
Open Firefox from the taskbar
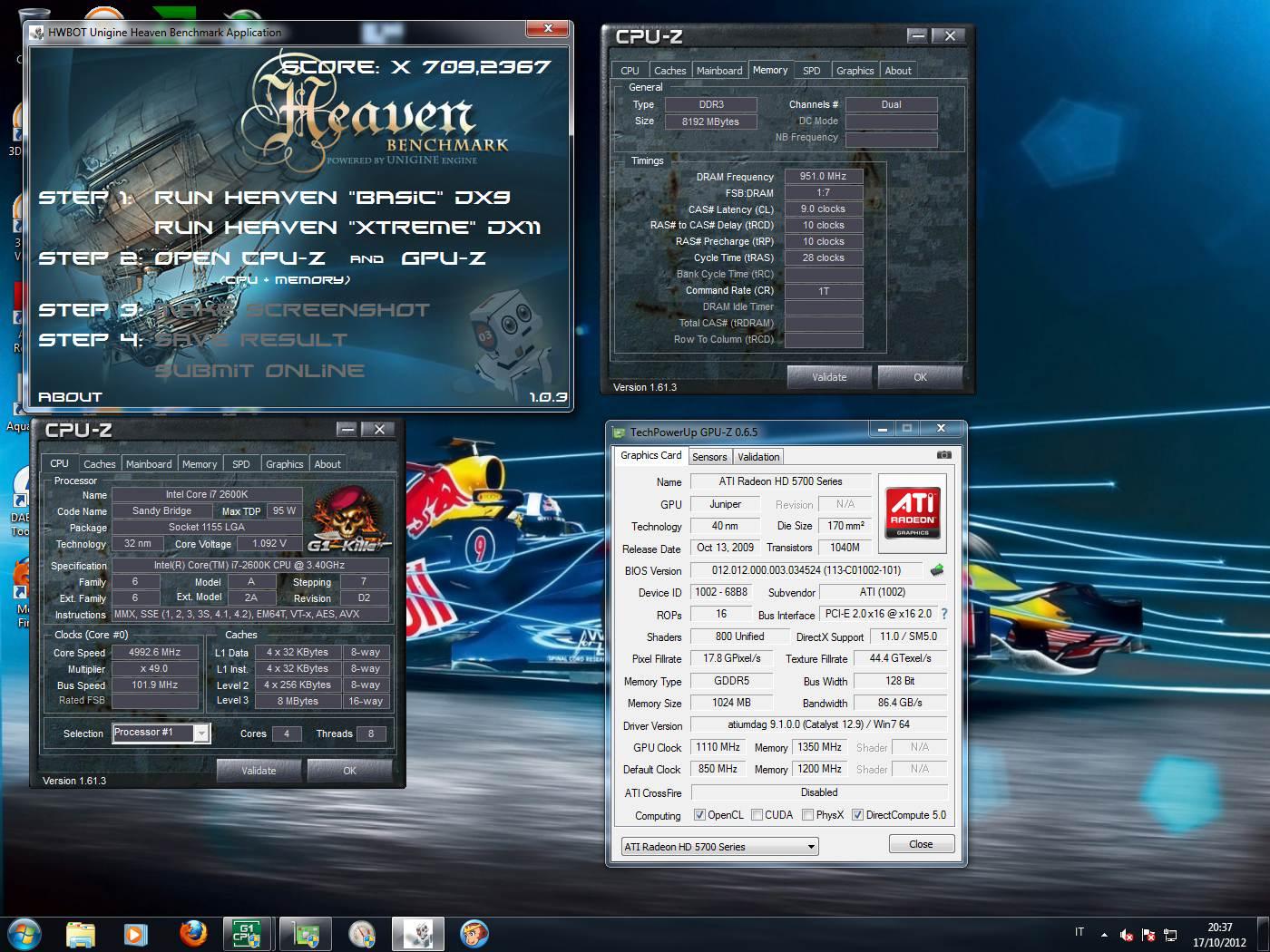coord(192,933)
